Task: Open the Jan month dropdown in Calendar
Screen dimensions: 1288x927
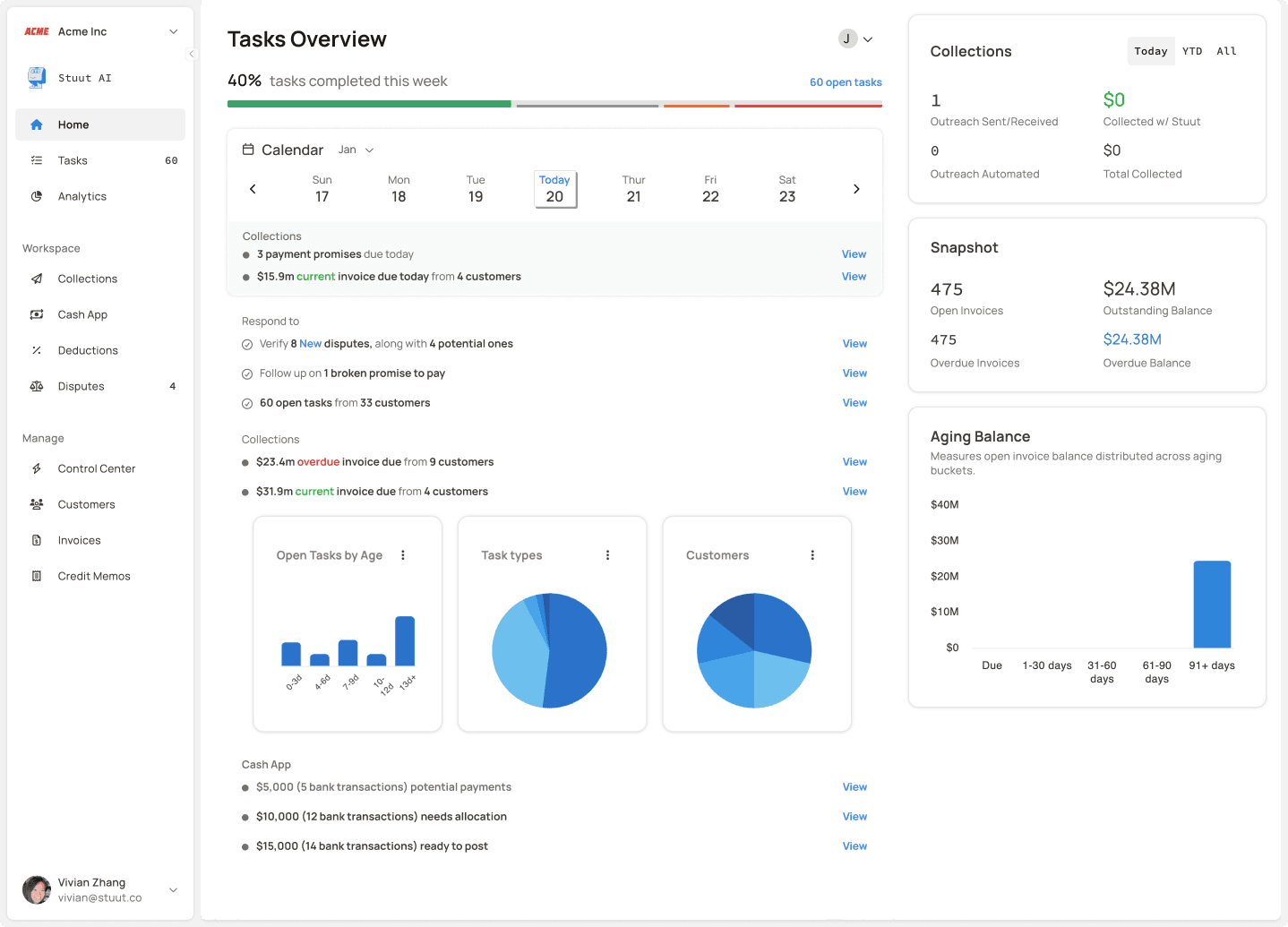Action: [x=356, y=150]
